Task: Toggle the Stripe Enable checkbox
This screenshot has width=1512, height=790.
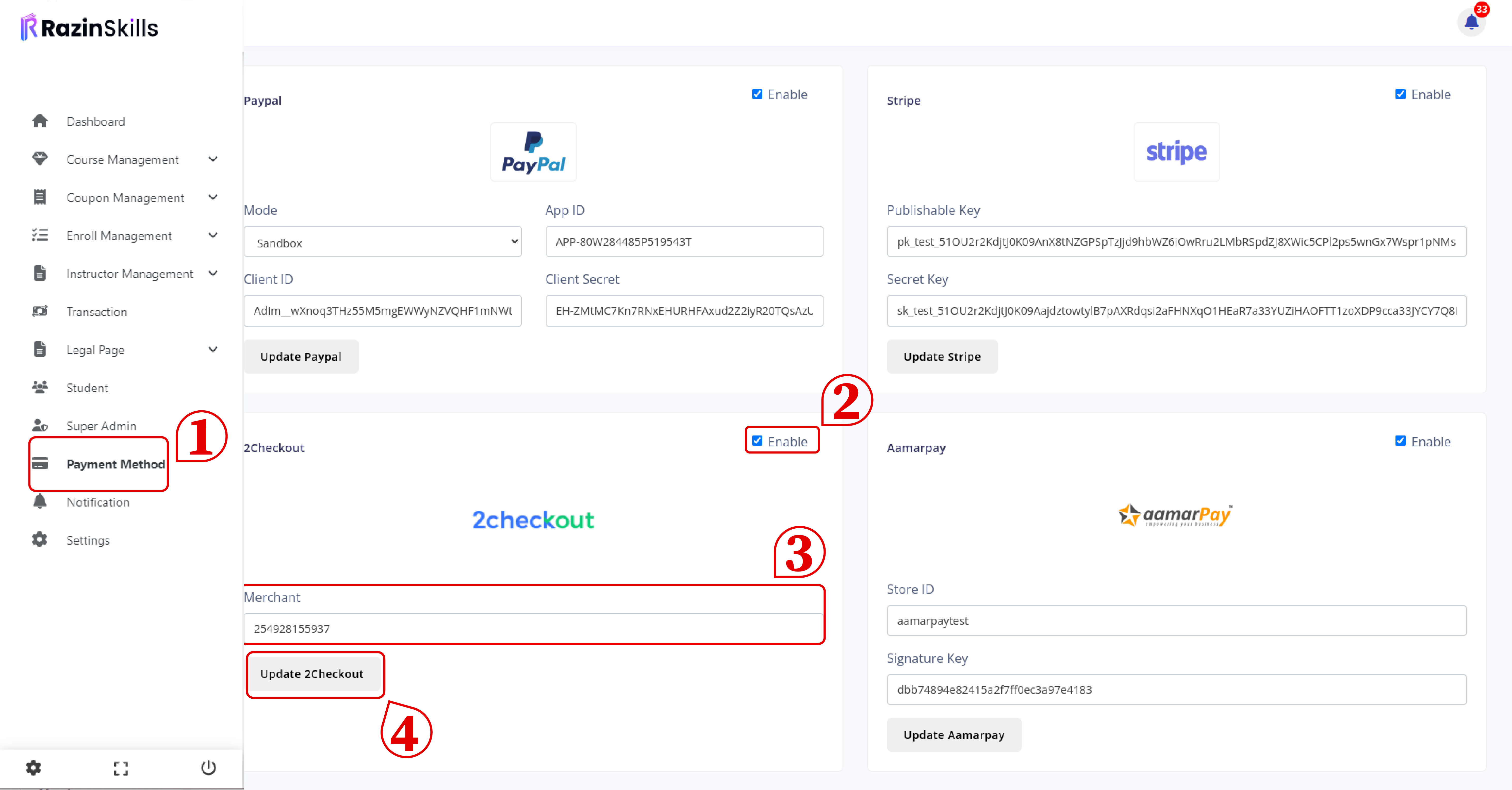Action: click(1401, 94)
